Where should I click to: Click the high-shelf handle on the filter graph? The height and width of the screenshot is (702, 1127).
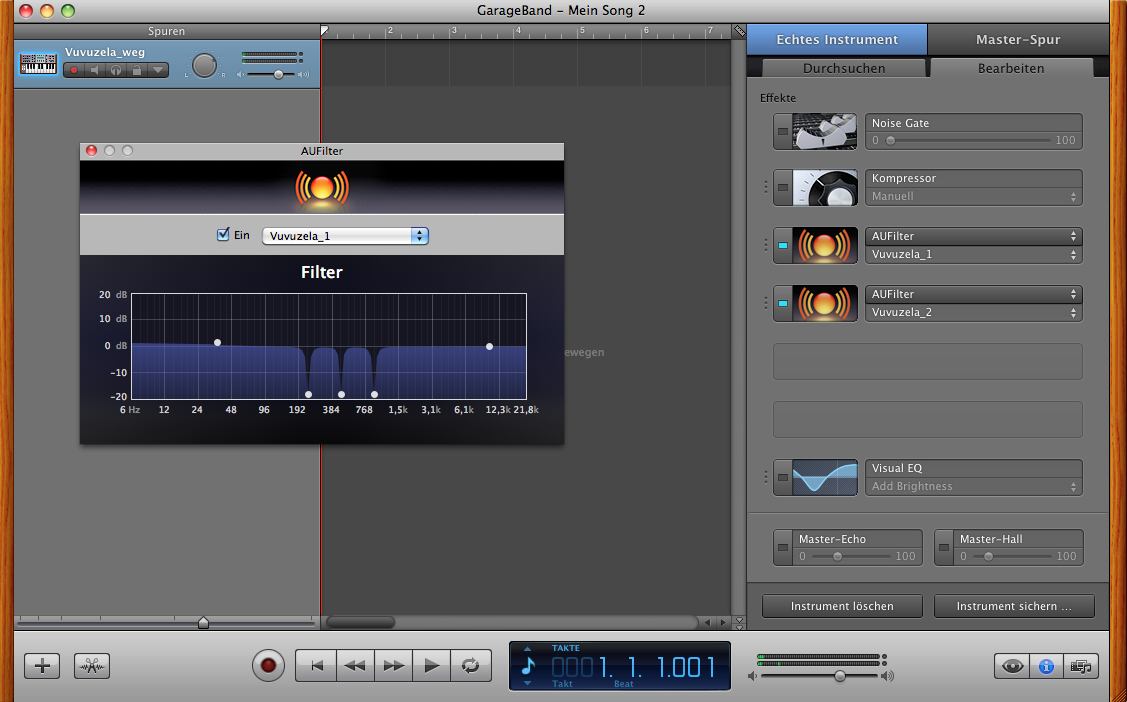pos(489,346)
